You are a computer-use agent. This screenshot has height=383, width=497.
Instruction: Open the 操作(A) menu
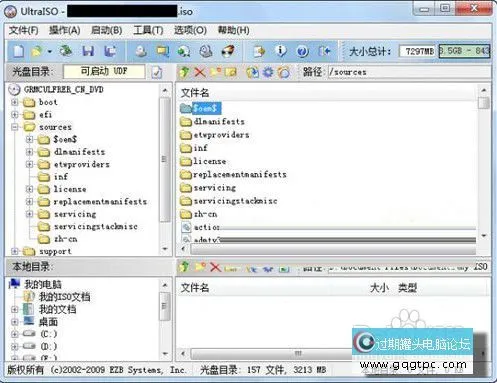click(64, 30)
